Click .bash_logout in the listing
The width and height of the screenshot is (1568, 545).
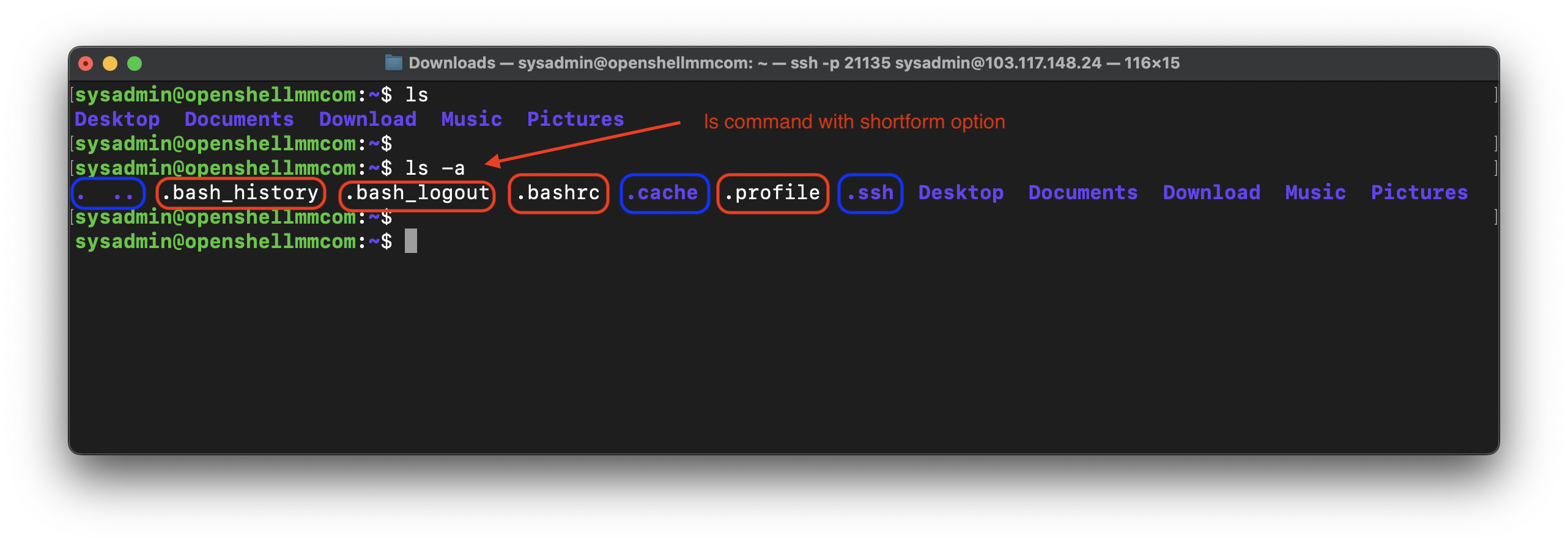pyautogui.click(x=418, y=193)
